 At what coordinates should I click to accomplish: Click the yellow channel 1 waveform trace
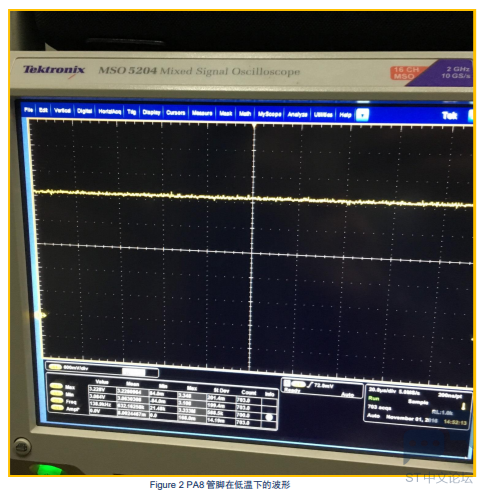click(x=253, y=198)
